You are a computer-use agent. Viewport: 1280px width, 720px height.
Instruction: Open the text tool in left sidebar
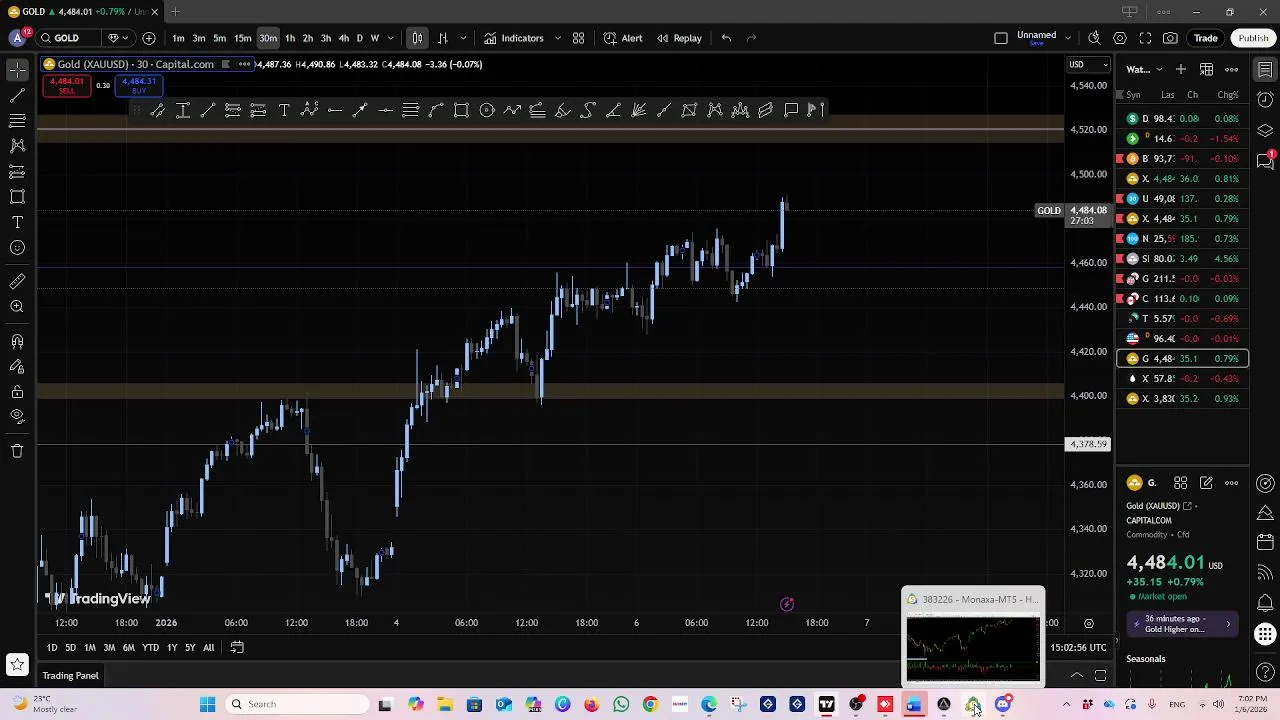coord(17,222)
